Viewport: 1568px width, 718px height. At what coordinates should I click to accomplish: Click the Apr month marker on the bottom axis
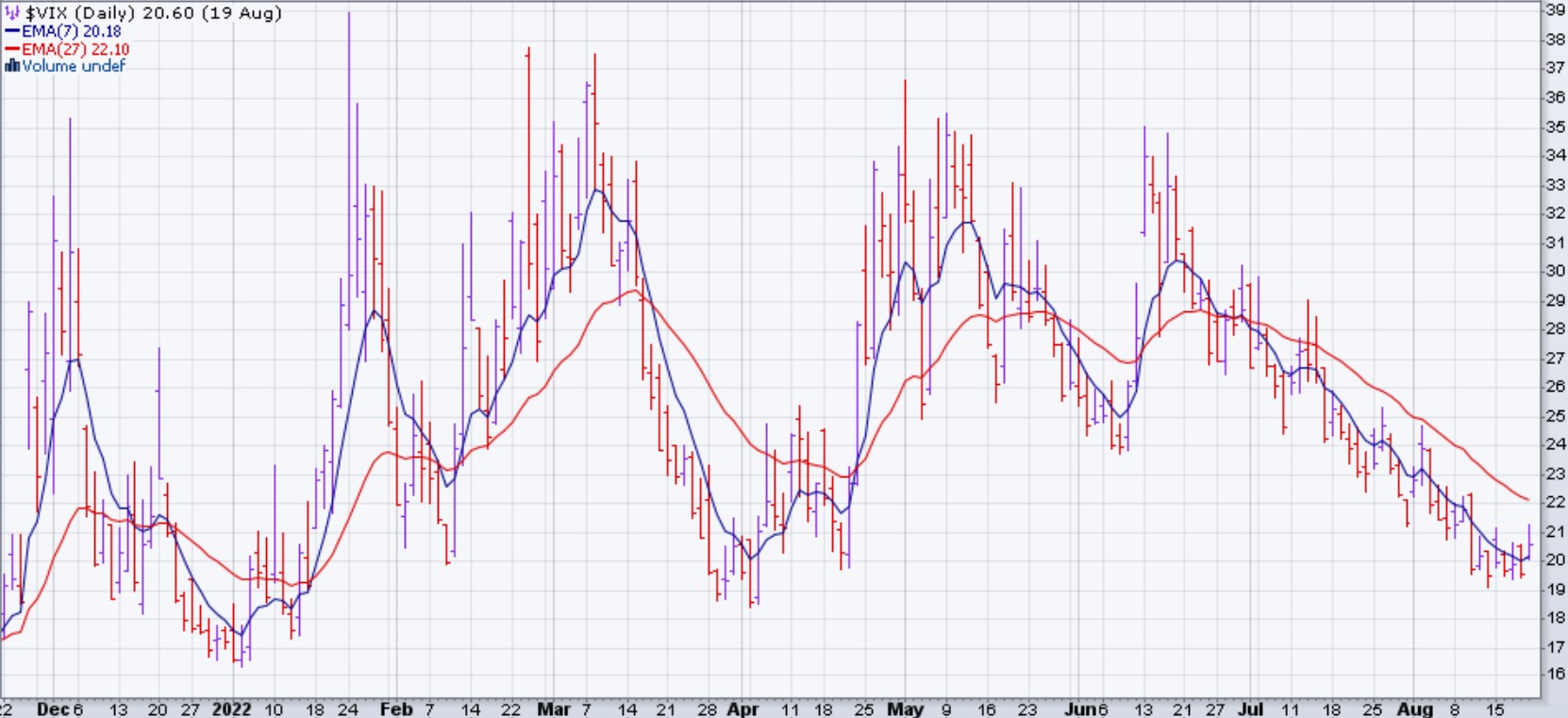742,709
